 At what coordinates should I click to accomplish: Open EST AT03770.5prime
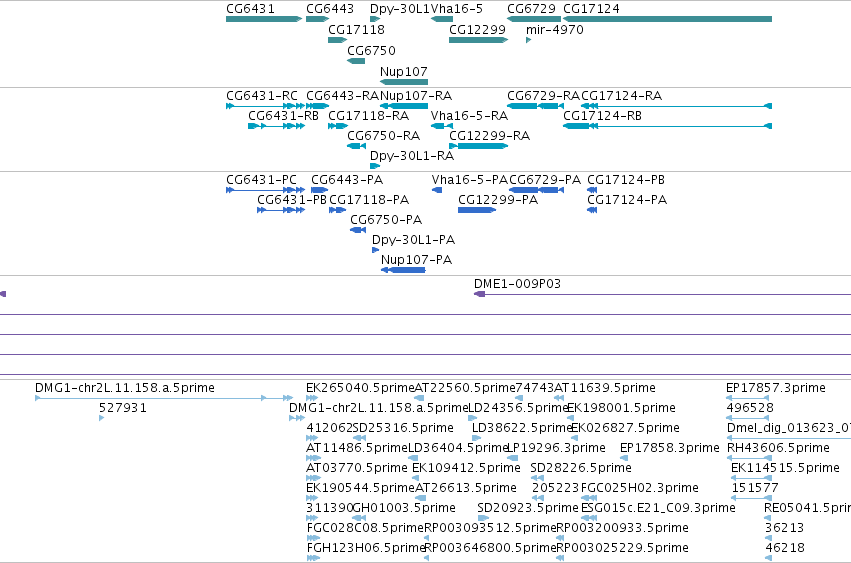(357, 469)
